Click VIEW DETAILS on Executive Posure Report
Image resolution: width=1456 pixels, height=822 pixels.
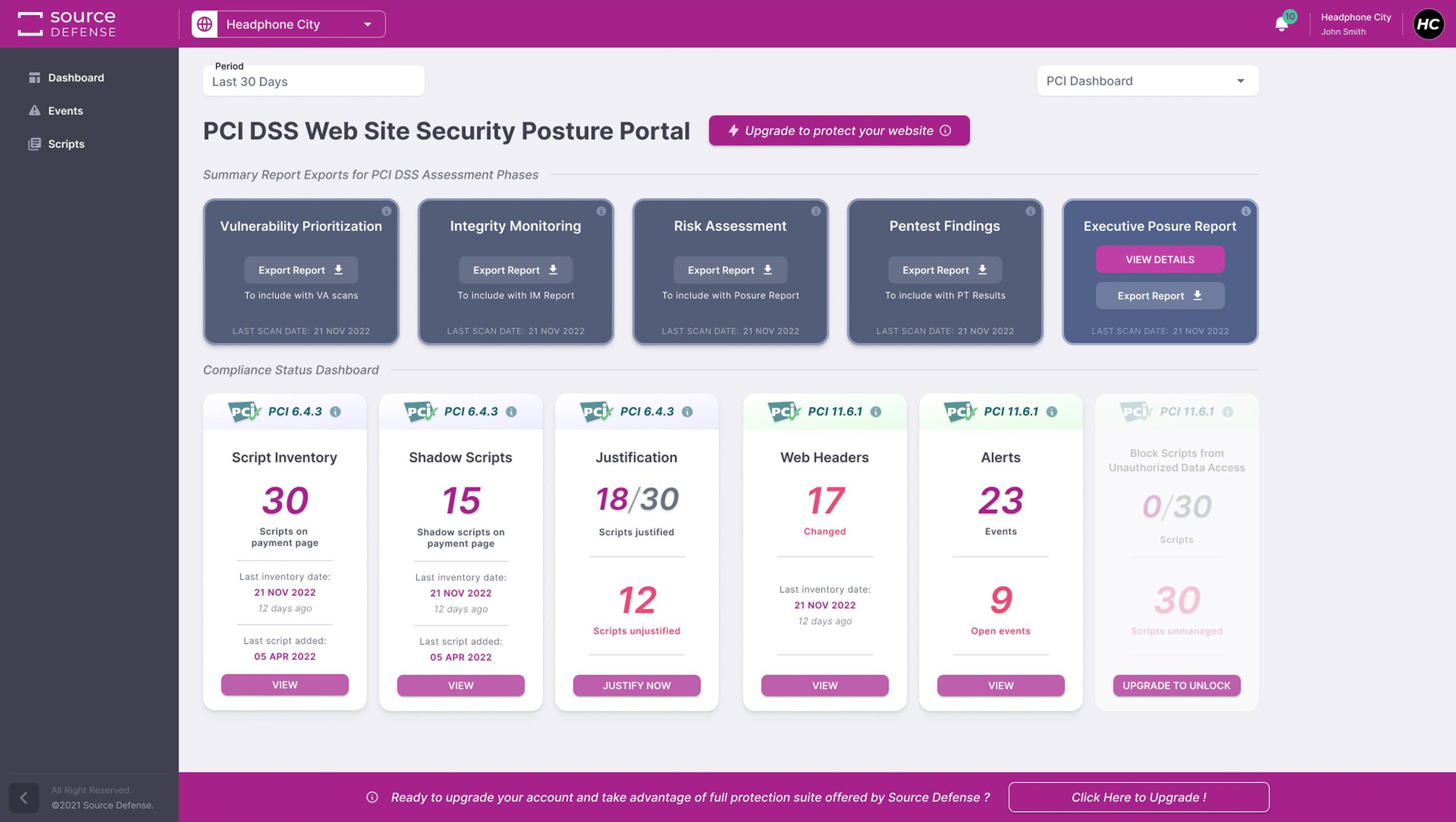coord(1159,260)
